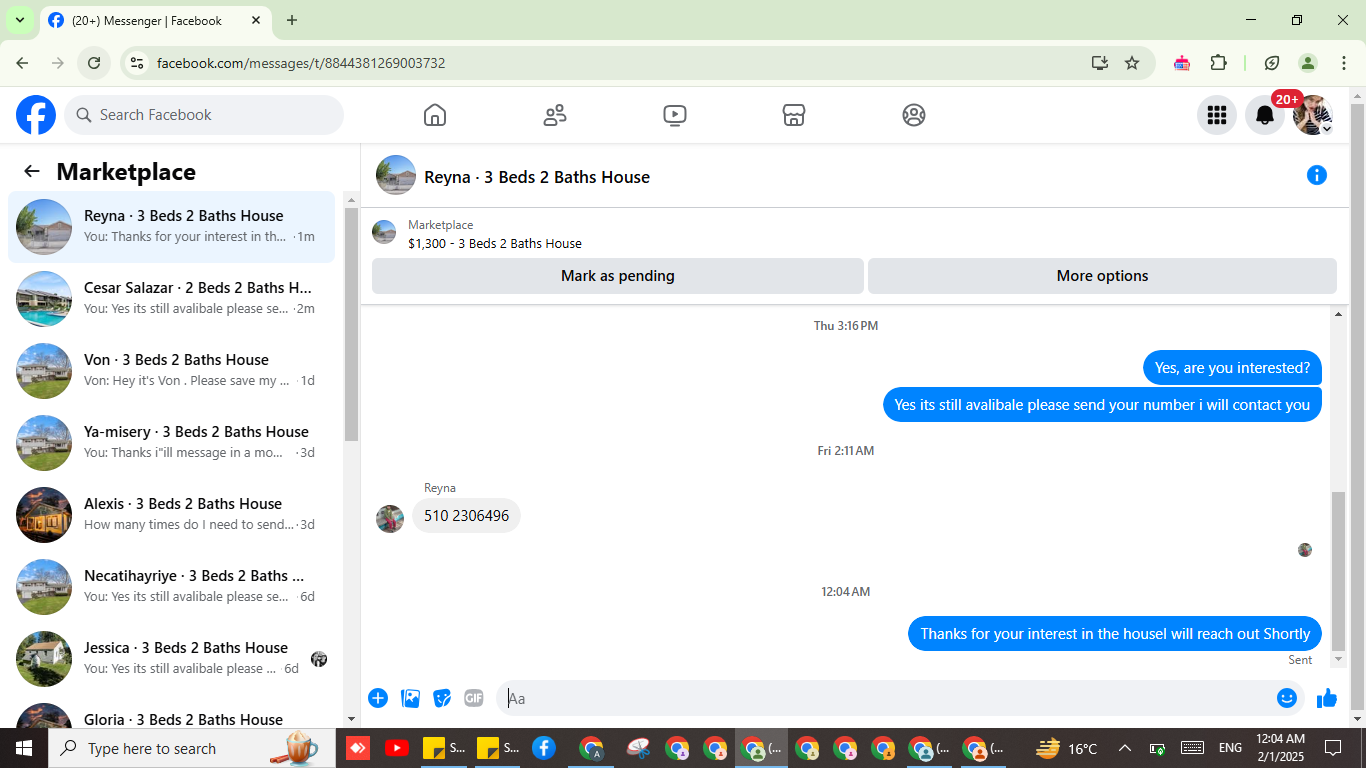Click the "Yes, are you interested?" message

pyautogui.click(x=1232, y=368)
